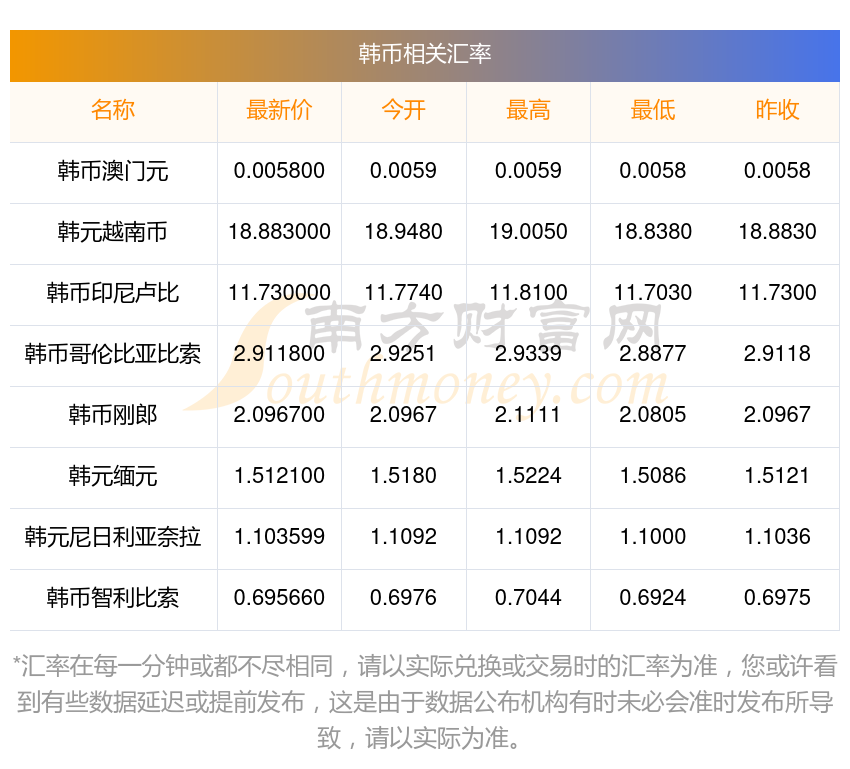Viewport: 850px width, 769px height.
Task: Click highest value 2.1111
Action: point(528,415)
